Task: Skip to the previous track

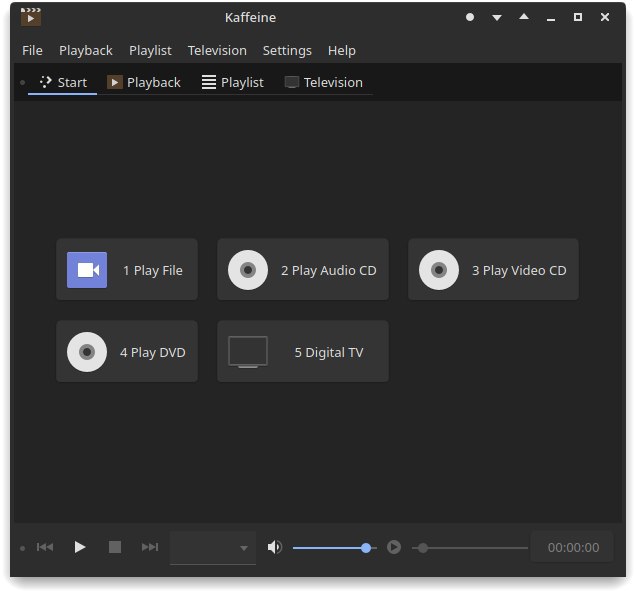Action: [x=45, y=547]
